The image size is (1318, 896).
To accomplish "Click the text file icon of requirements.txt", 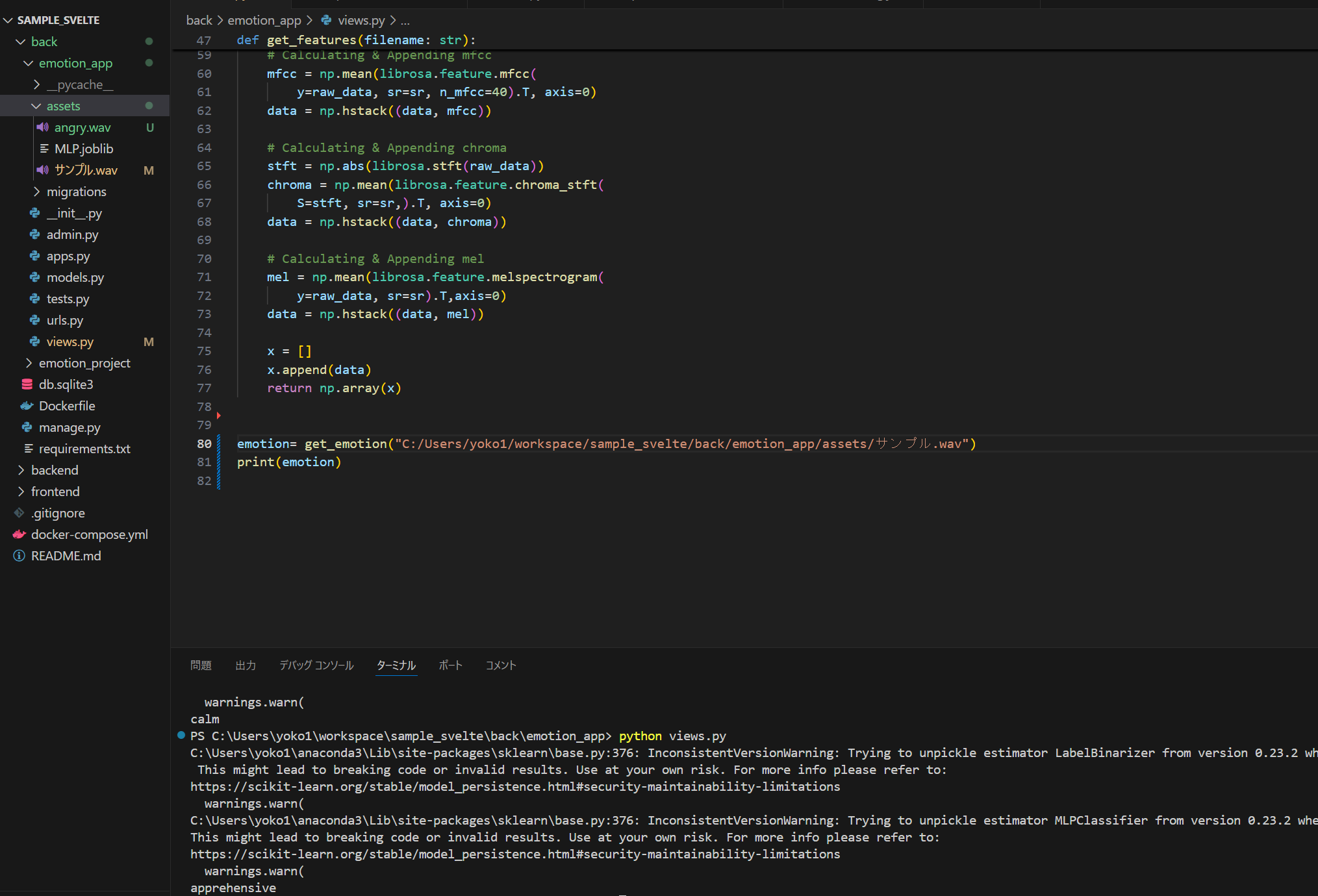I will click(29, 449).
